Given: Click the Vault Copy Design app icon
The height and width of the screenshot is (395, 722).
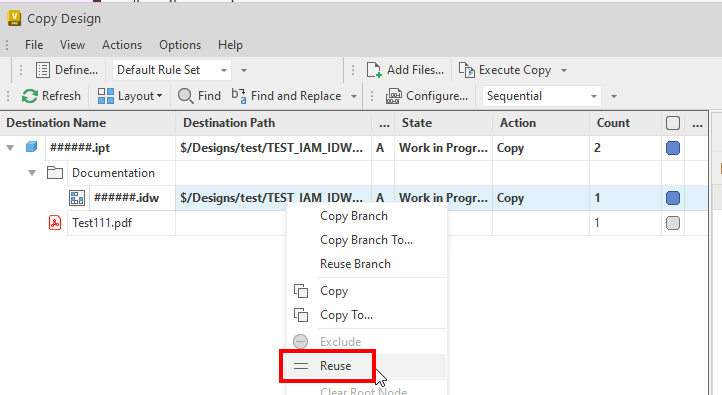Looking at the screenshot, I should [x=14, y=18].
